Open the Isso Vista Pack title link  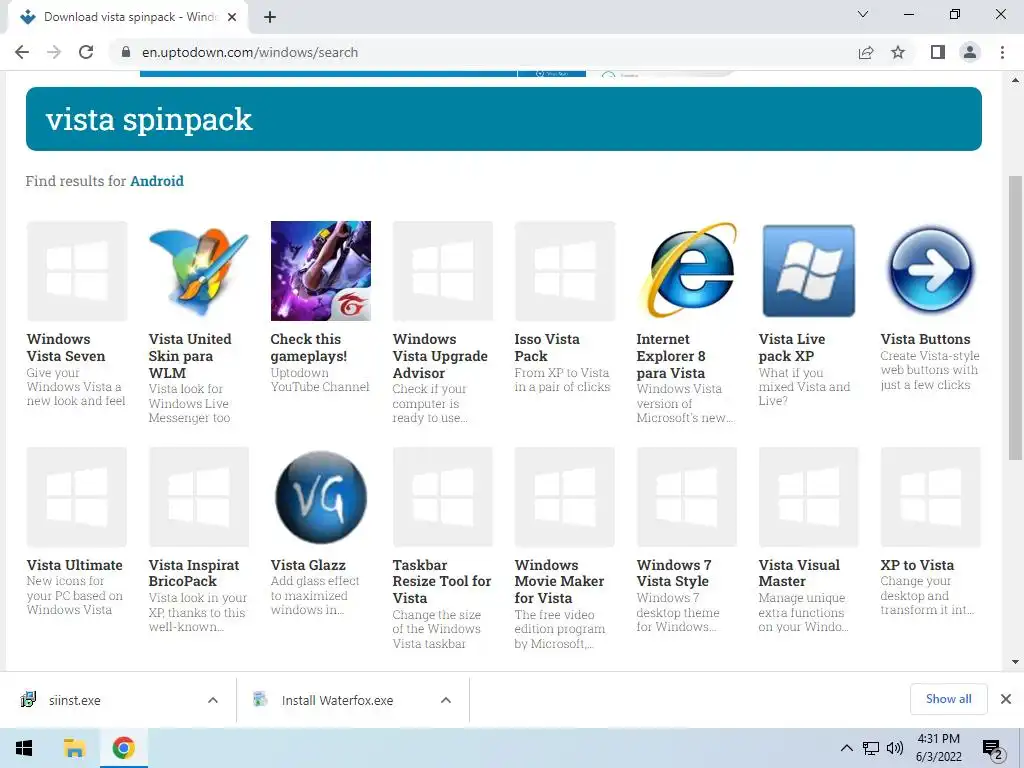[x=547, y=347]
